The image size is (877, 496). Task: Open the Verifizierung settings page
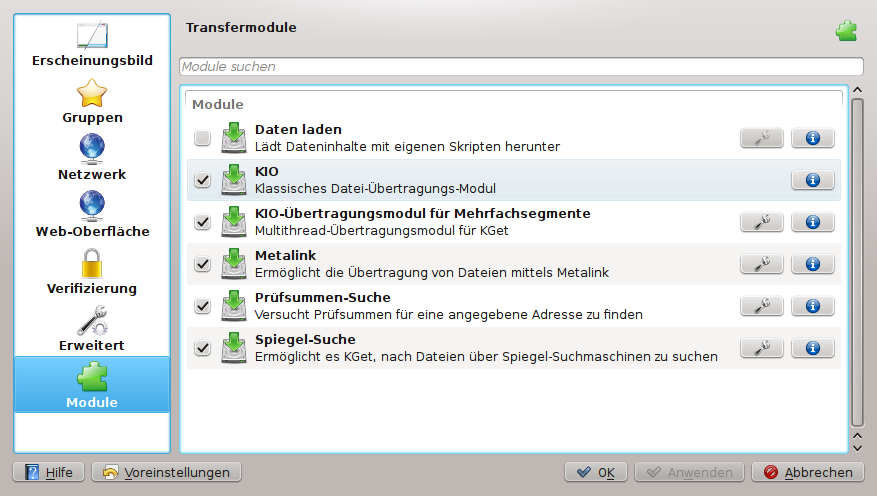[x=92, y=273]
